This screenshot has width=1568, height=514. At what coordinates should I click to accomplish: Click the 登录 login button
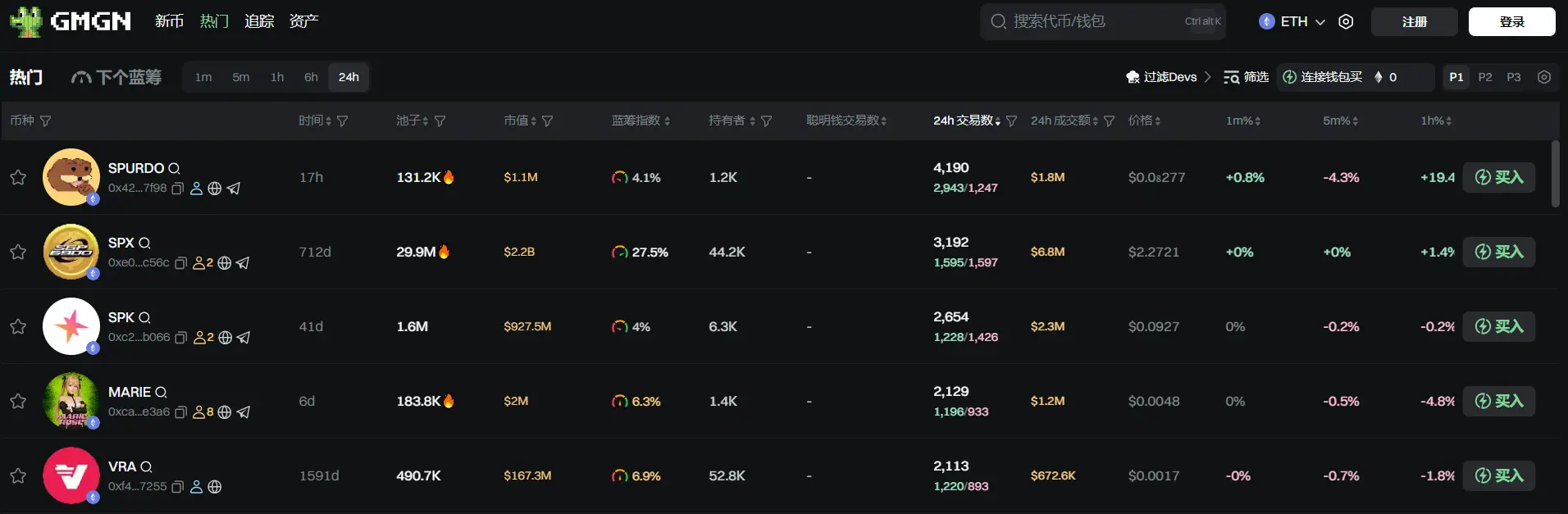1511,22
